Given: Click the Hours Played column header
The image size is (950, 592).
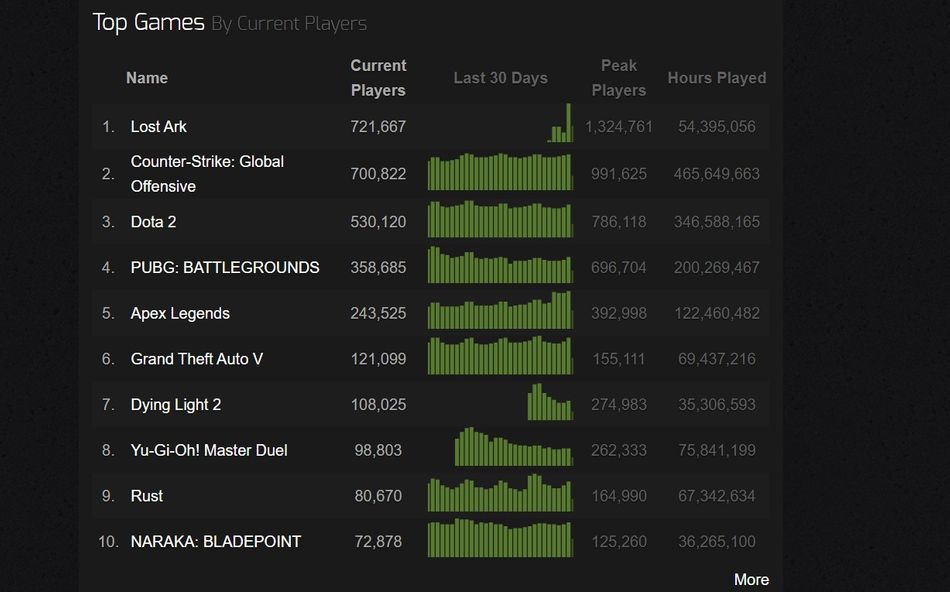Looking at the screenshot, I should (717, 78).
